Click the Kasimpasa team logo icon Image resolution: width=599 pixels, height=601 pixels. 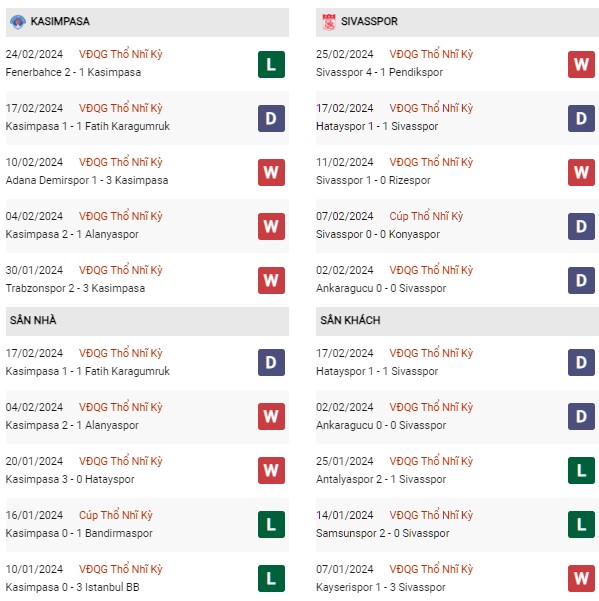[x=18, y=22]
